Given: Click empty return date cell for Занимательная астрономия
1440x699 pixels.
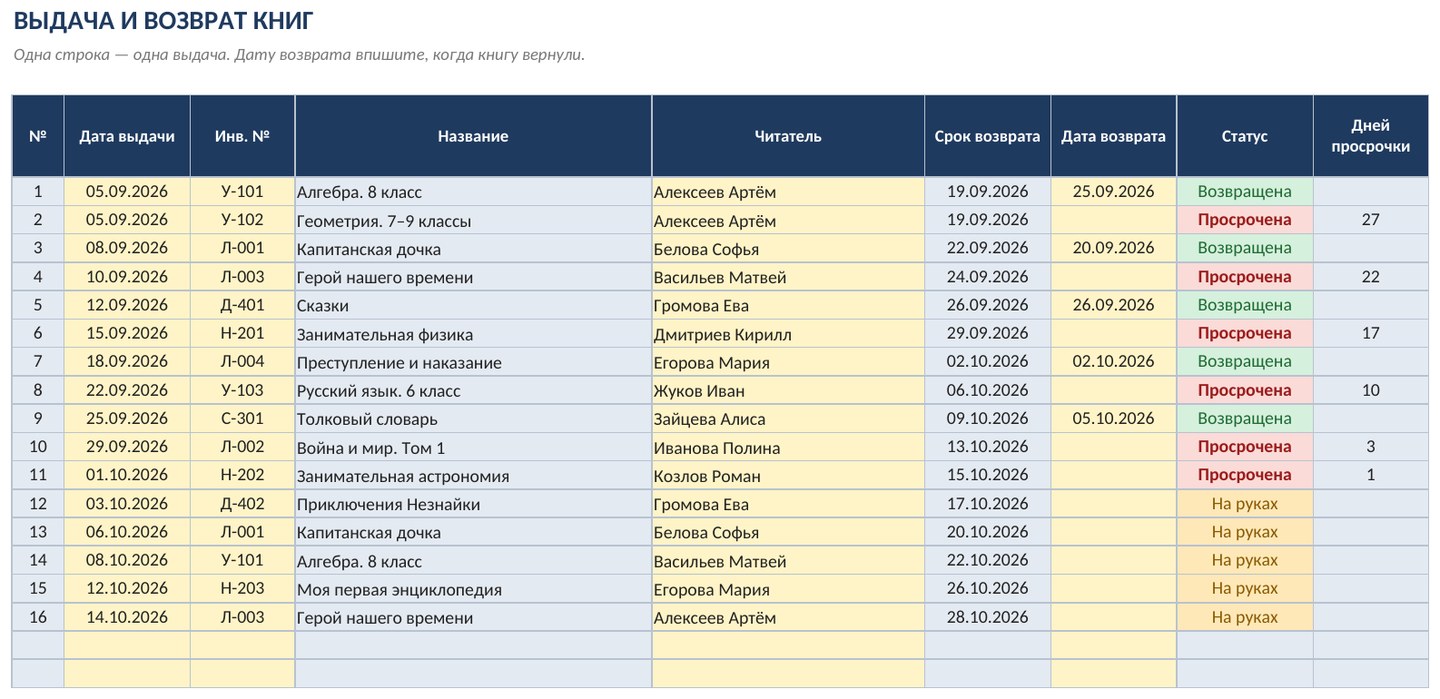Looking at the screenshot, I should (x=1113, y=475).
